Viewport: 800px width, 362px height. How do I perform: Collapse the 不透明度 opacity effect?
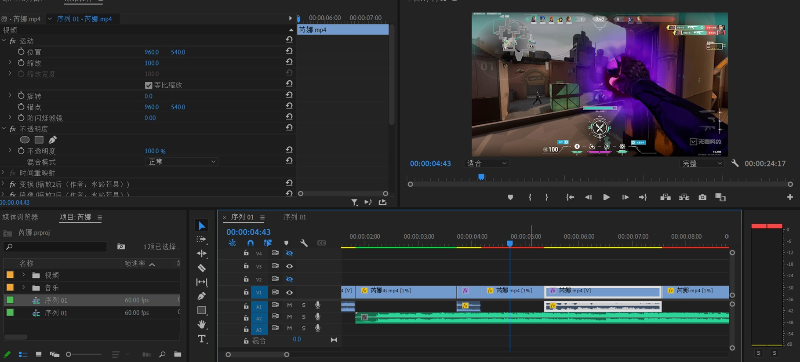(x=4, y=128)
